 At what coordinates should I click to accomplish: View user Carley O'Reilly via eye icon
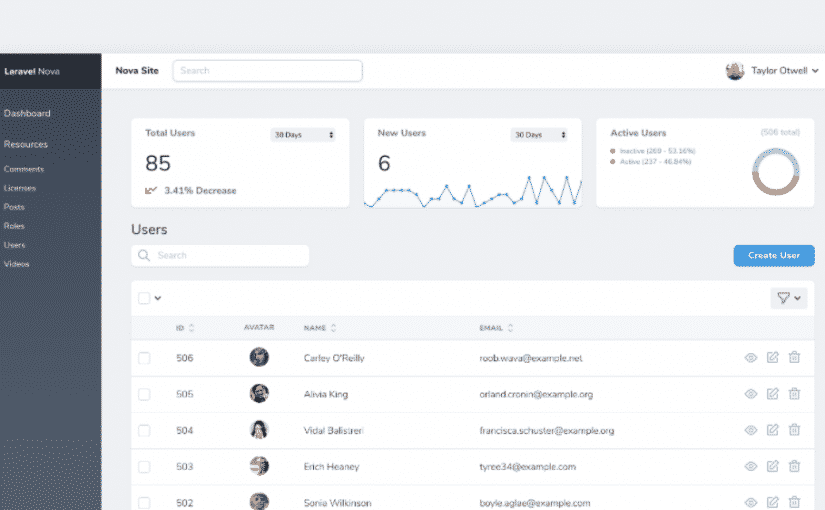pyautogui.click(x=750, y=358)
